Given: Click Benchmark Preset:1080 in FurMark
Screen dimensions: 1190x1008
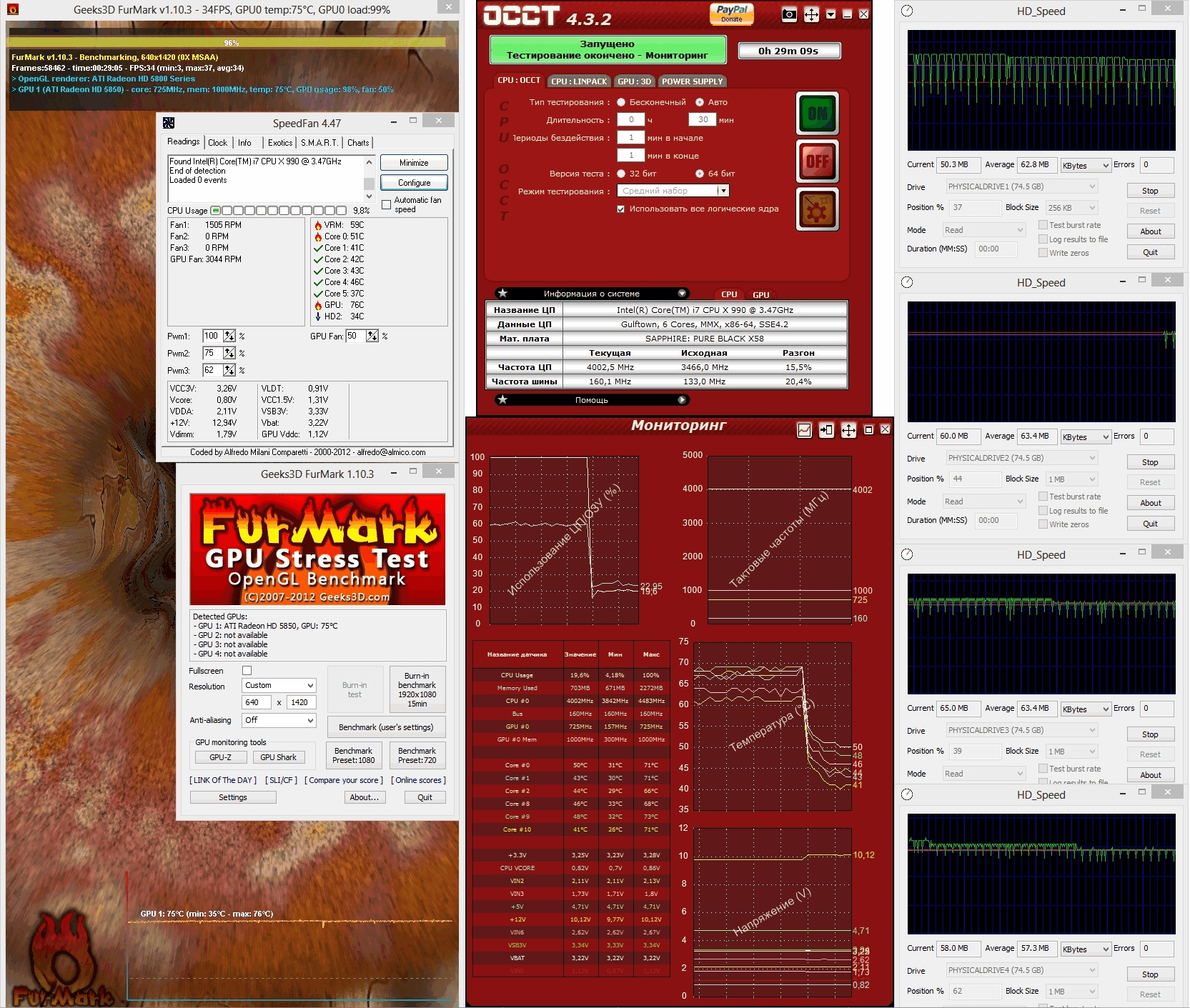Looking at the screenshot, I should (x=354, y=756).
